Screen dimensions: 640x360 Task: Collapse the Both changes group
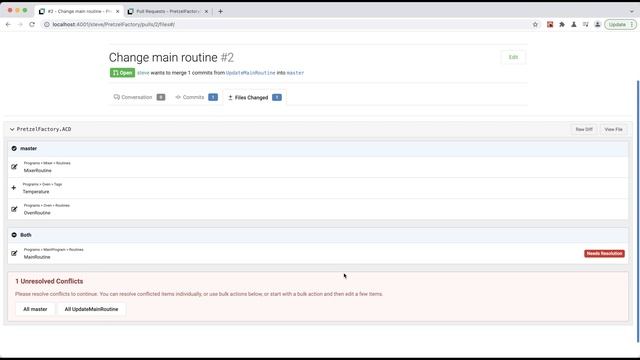click(x=14, y=235)
